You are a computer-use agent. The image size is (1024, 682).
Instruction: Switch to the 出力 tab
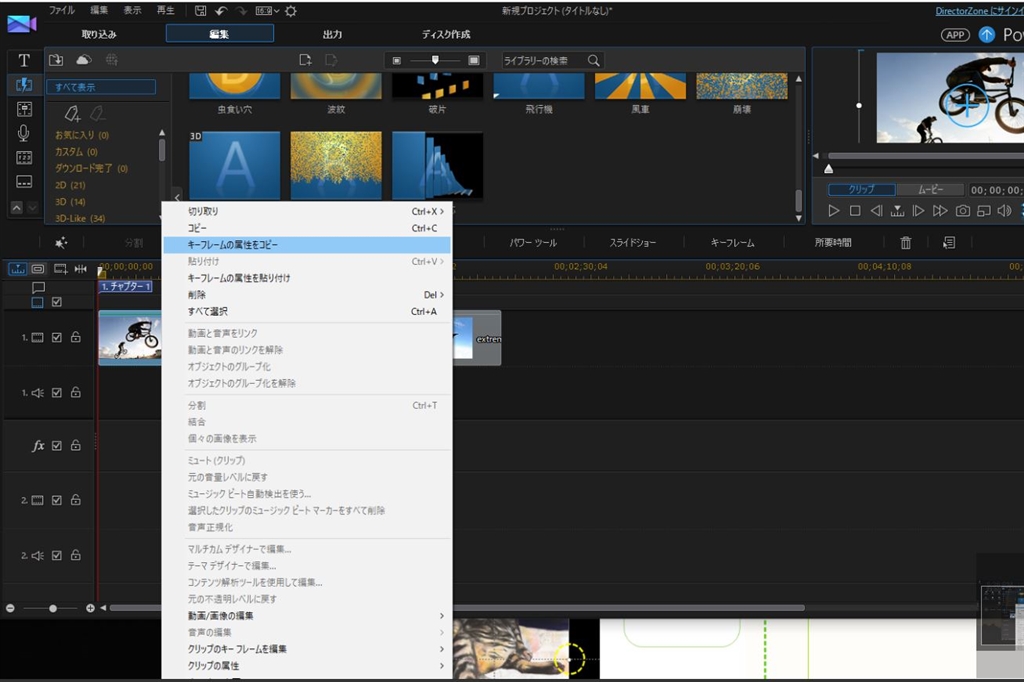pos(332,34)
